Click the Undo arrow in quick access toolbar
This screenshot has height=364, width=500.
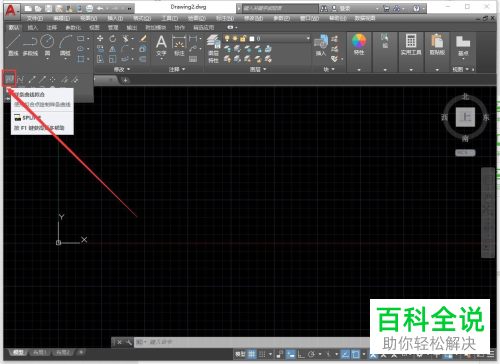[x=100, y=8]
